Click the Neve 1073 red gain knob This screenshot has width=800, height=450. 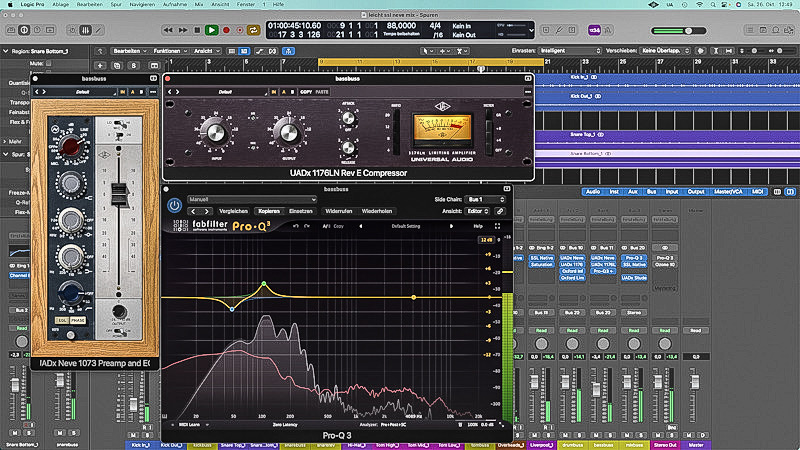point(71,146)
